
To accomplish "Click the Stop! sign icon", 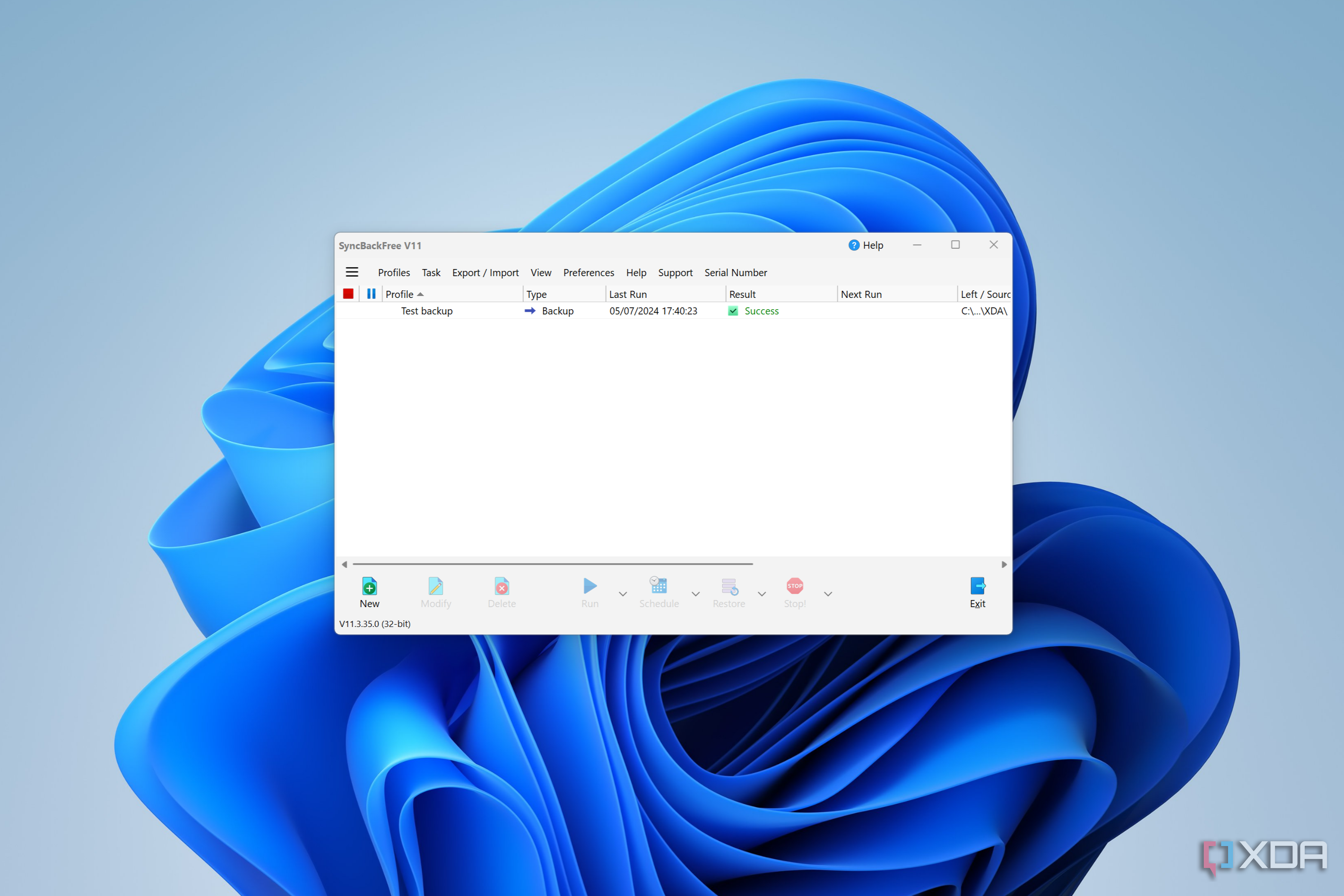I will pyautogui.click(x=795, y=586).
